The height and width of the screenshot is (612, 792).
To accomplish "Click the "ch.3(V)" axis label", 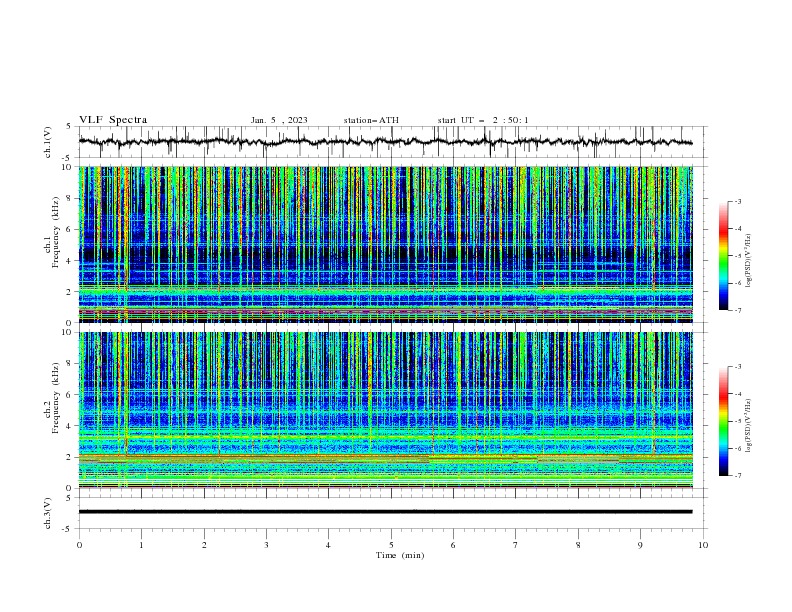I will [47, 513].
